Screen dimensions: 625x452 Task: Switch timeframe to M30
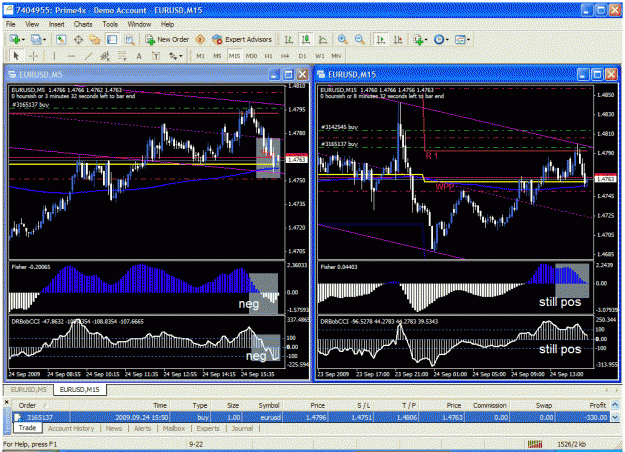click(251, 56)
